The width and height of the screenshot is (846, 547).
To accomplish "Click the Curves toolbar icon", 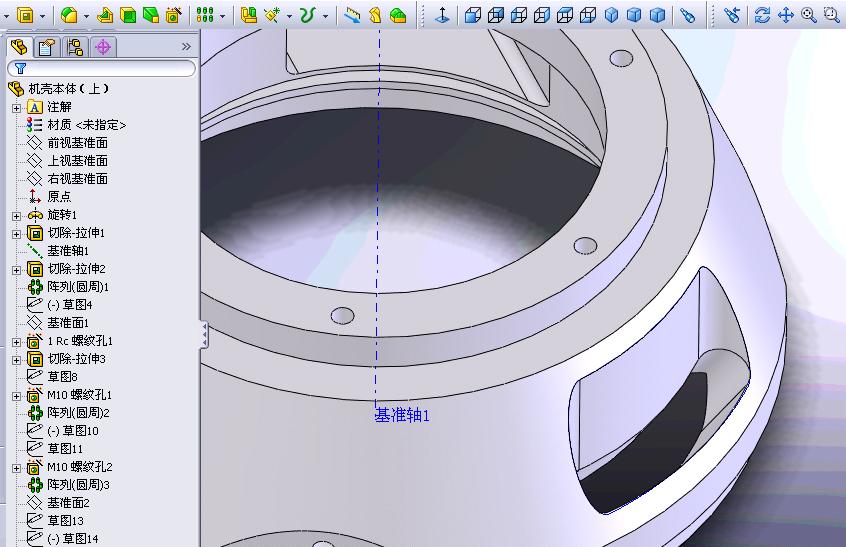I will (306, 15).
